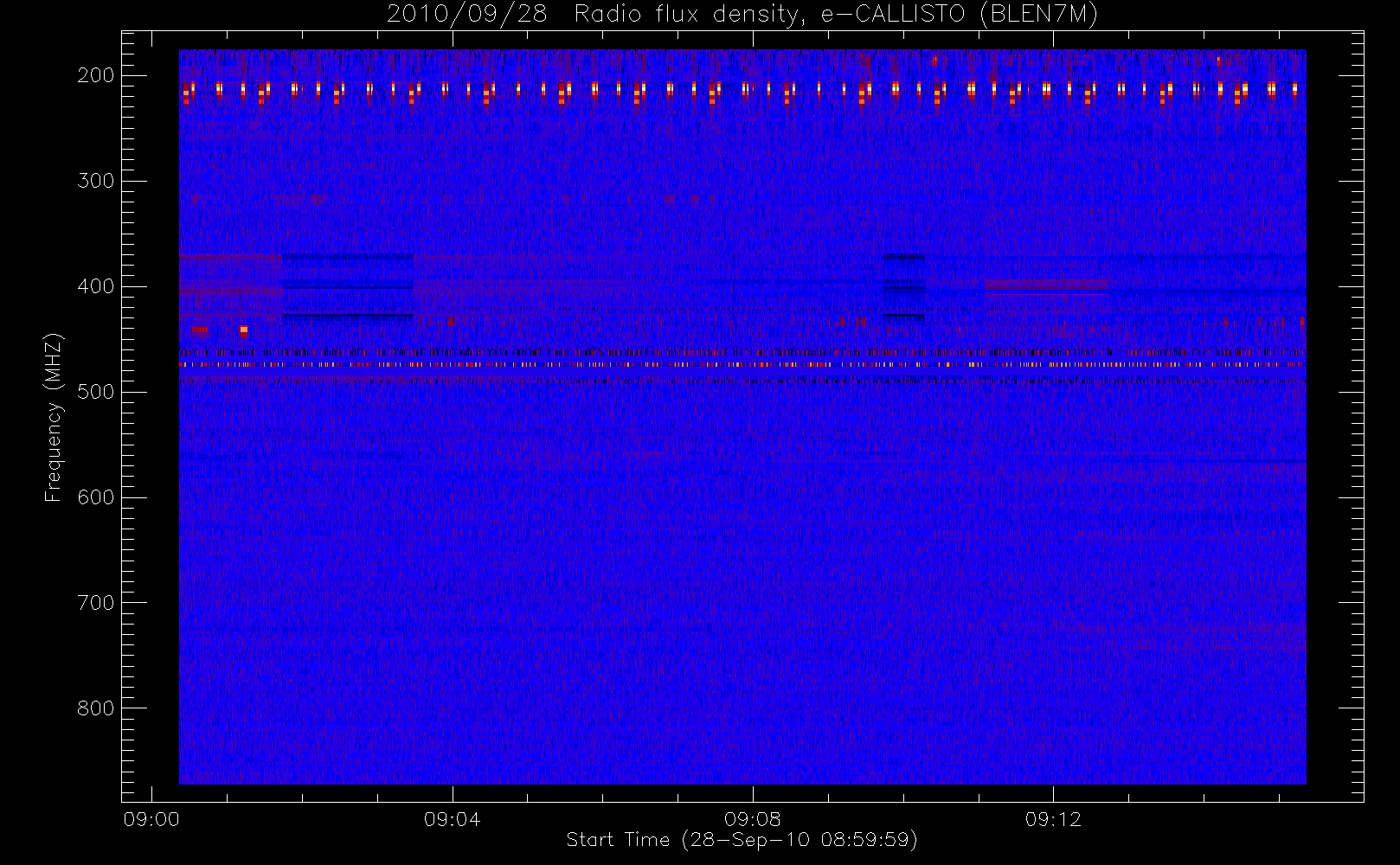The height and width of the screenshot is (865, 1400).
Task: Click the 09:00 time tick label
Action: [x=151, y=819]
